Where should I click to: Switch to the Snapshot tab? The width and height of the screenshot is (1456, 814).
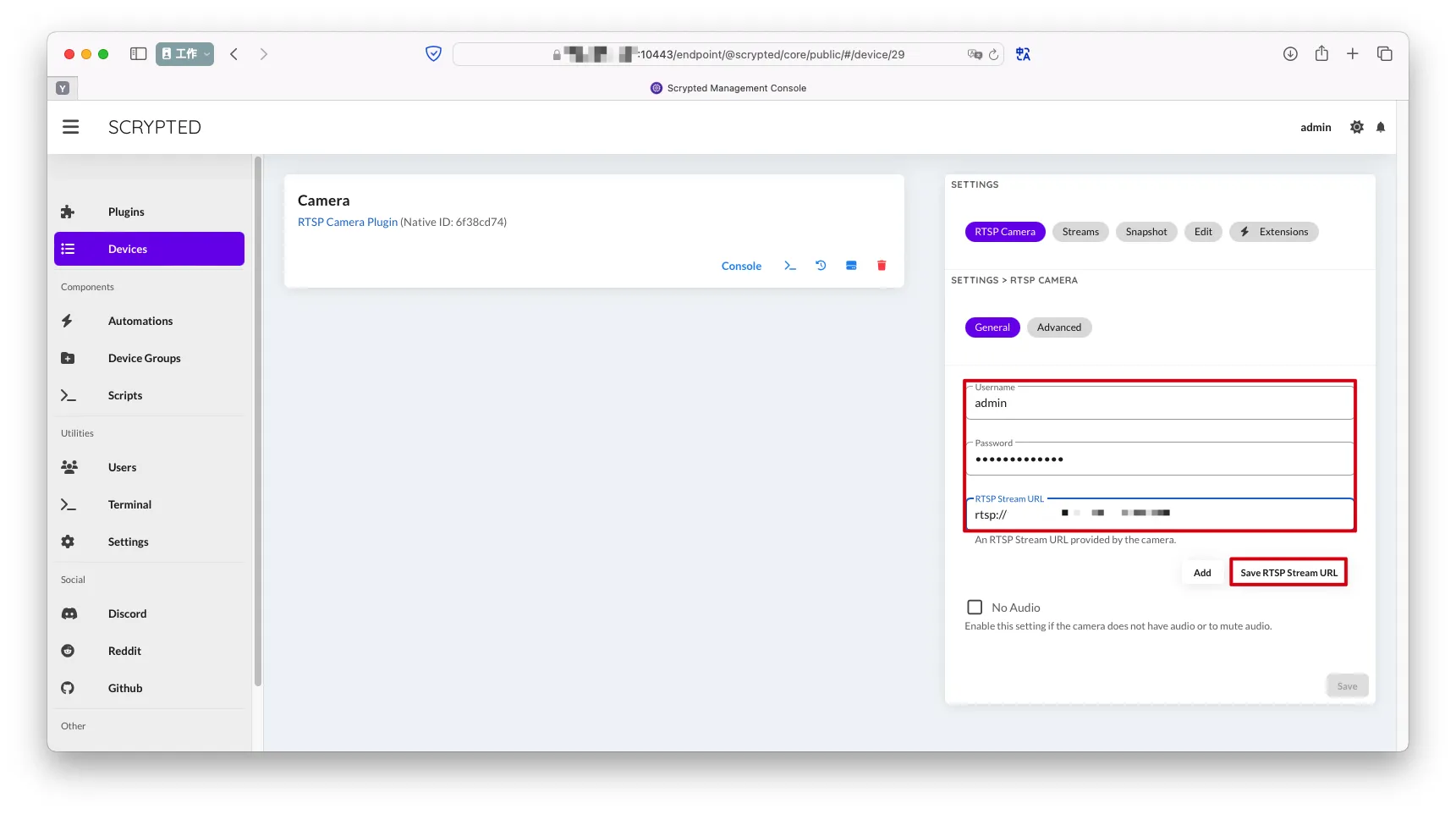1146,232
